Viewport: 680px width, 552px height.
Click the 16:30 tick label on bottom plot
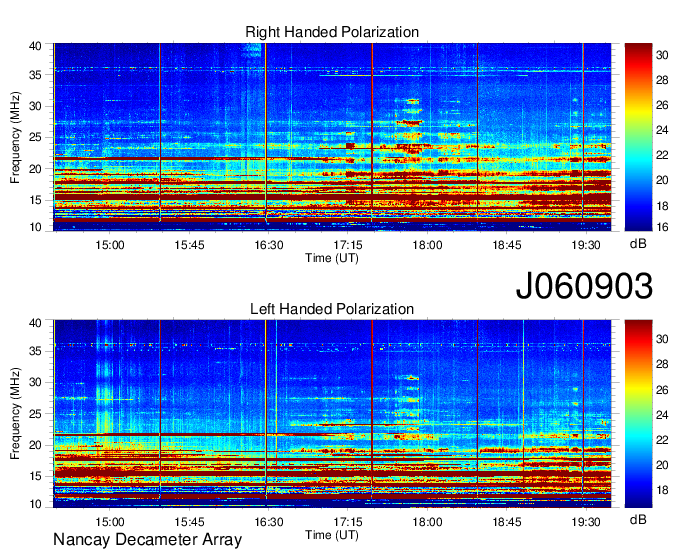point(268,522)
